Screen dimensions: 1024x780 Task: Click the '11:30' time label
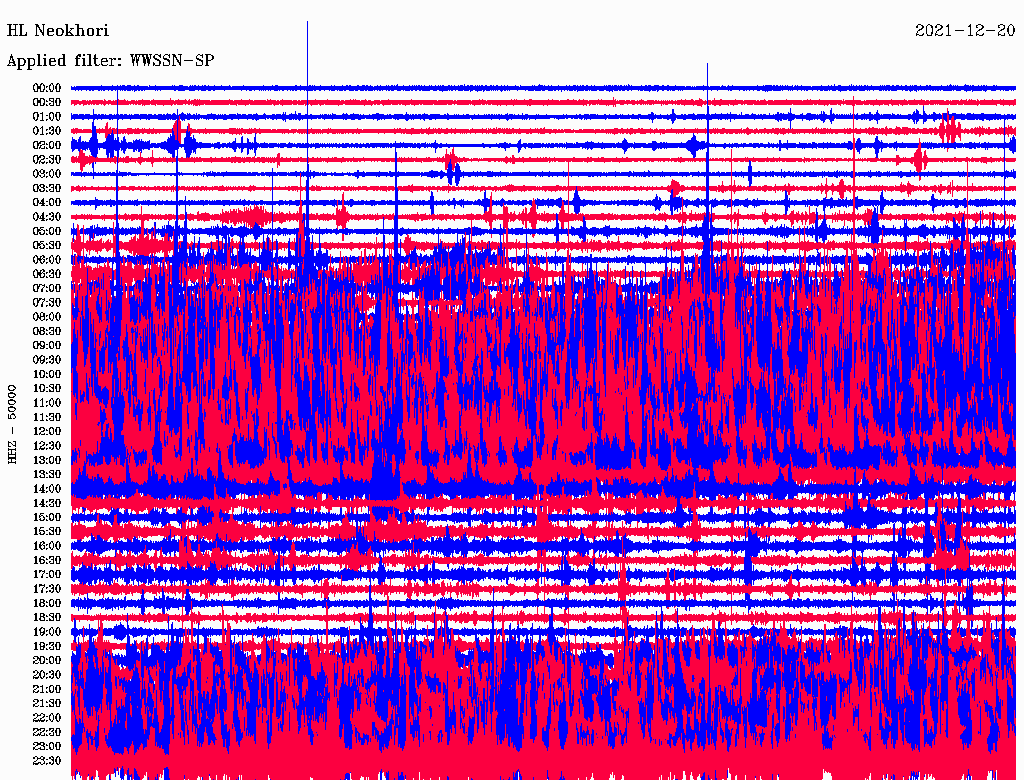click(x=47, y=417)
